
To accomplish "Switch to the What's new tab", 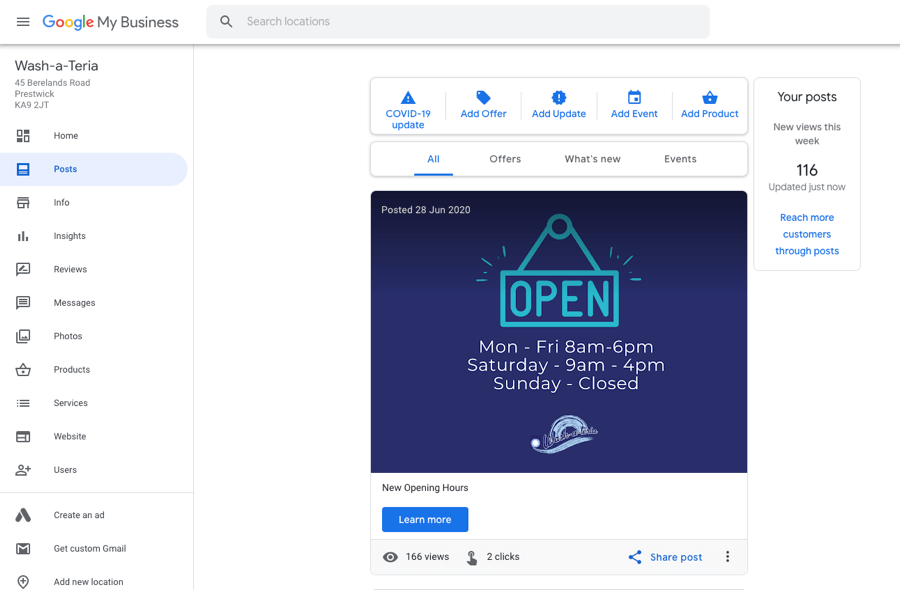I will (592, 159).
